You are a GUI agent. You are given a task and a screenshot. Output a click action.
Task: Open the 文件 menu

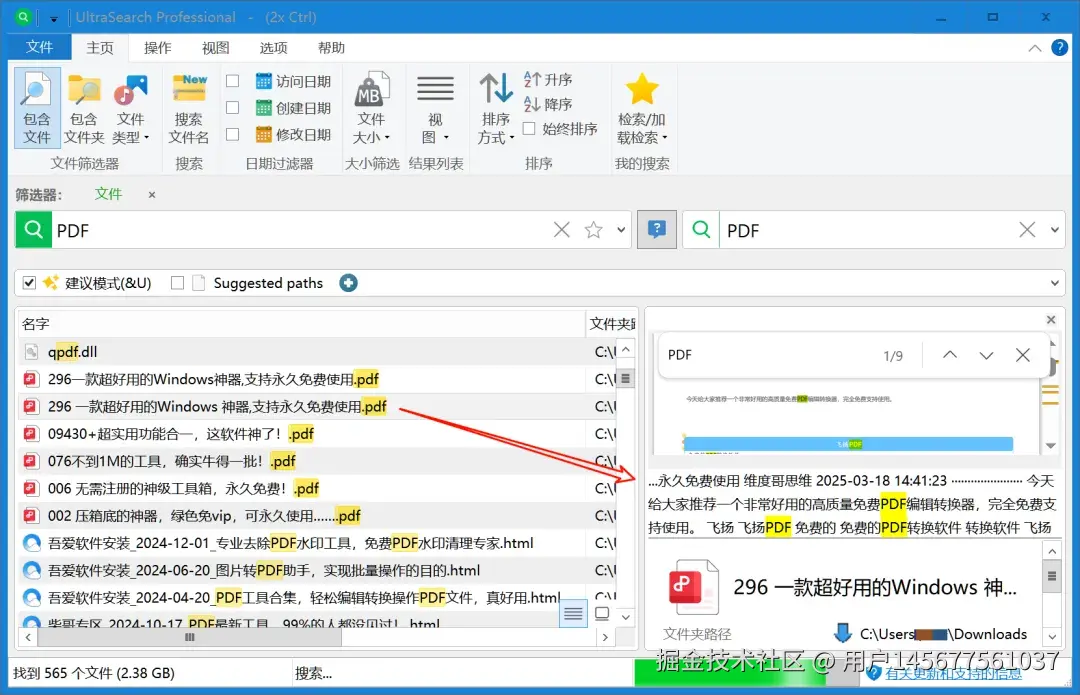39,46
